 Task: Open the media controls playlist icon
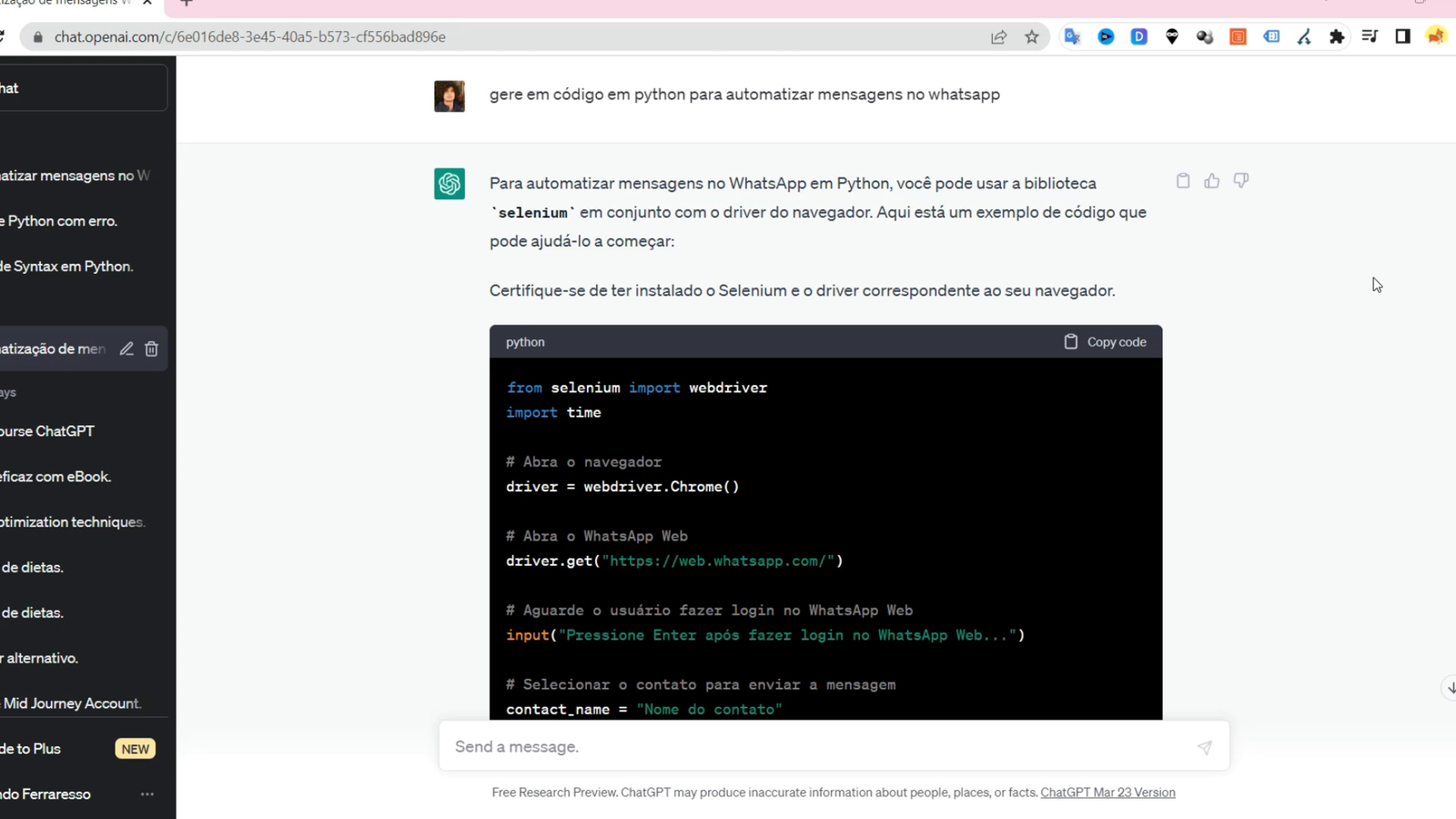pyautogui.click(x=1370, y=37)
